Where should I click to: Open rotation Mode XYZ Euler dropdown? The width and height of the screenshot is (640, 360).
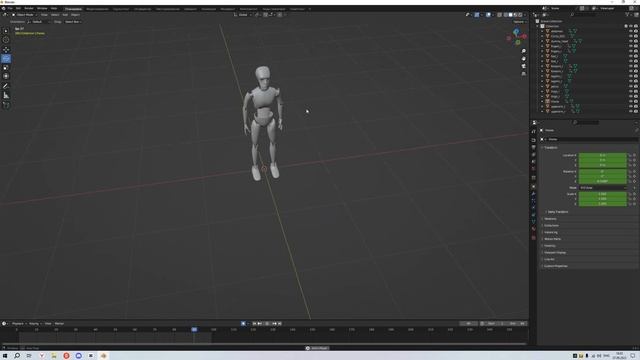(x=602, y=188)
